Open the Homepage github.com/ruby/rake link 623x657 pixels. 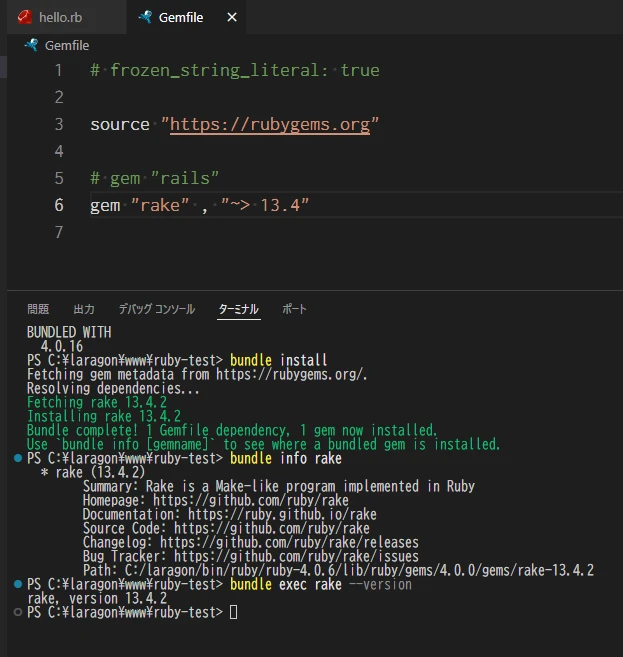(251, 500)
